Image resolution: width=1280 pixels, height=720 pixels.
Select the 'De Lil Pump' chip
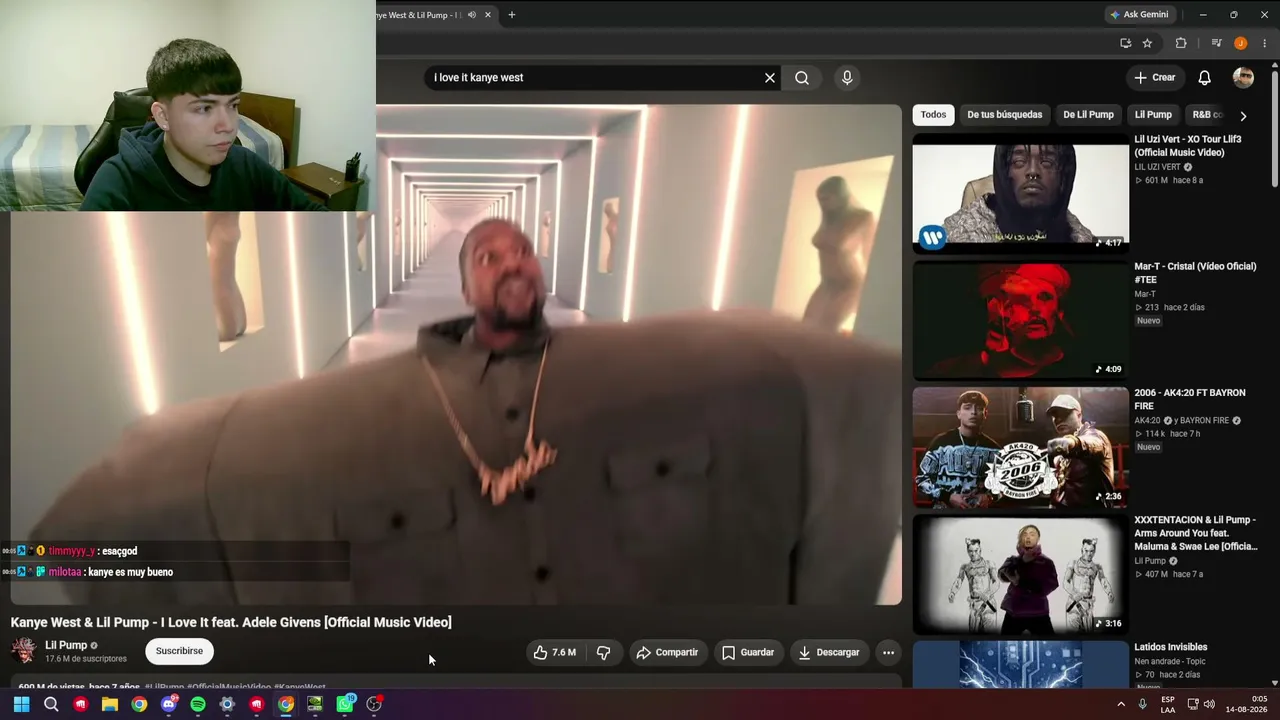click(1088, 115)
